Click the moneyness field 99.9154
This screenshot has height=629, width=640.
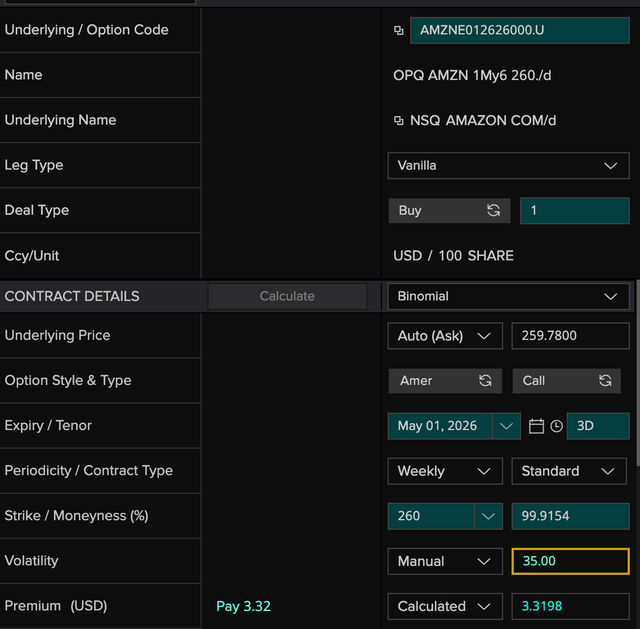click(571, 516)
